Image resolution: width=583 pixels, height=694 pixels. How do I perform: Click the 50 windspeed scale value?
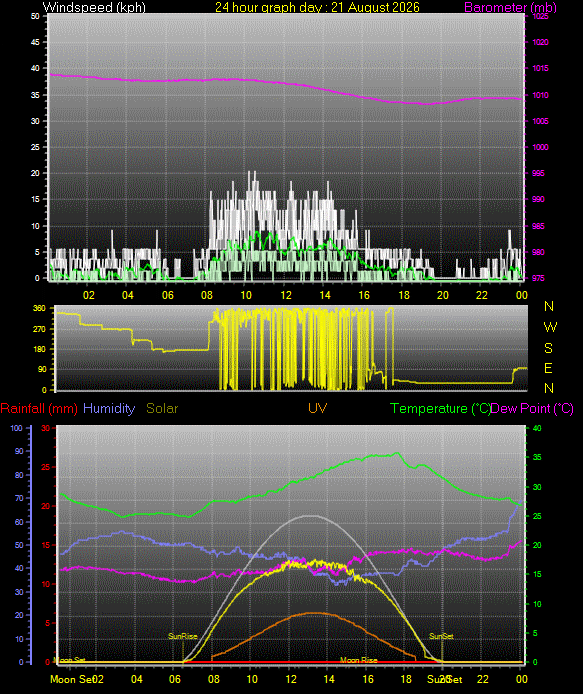tap(35, 16)
